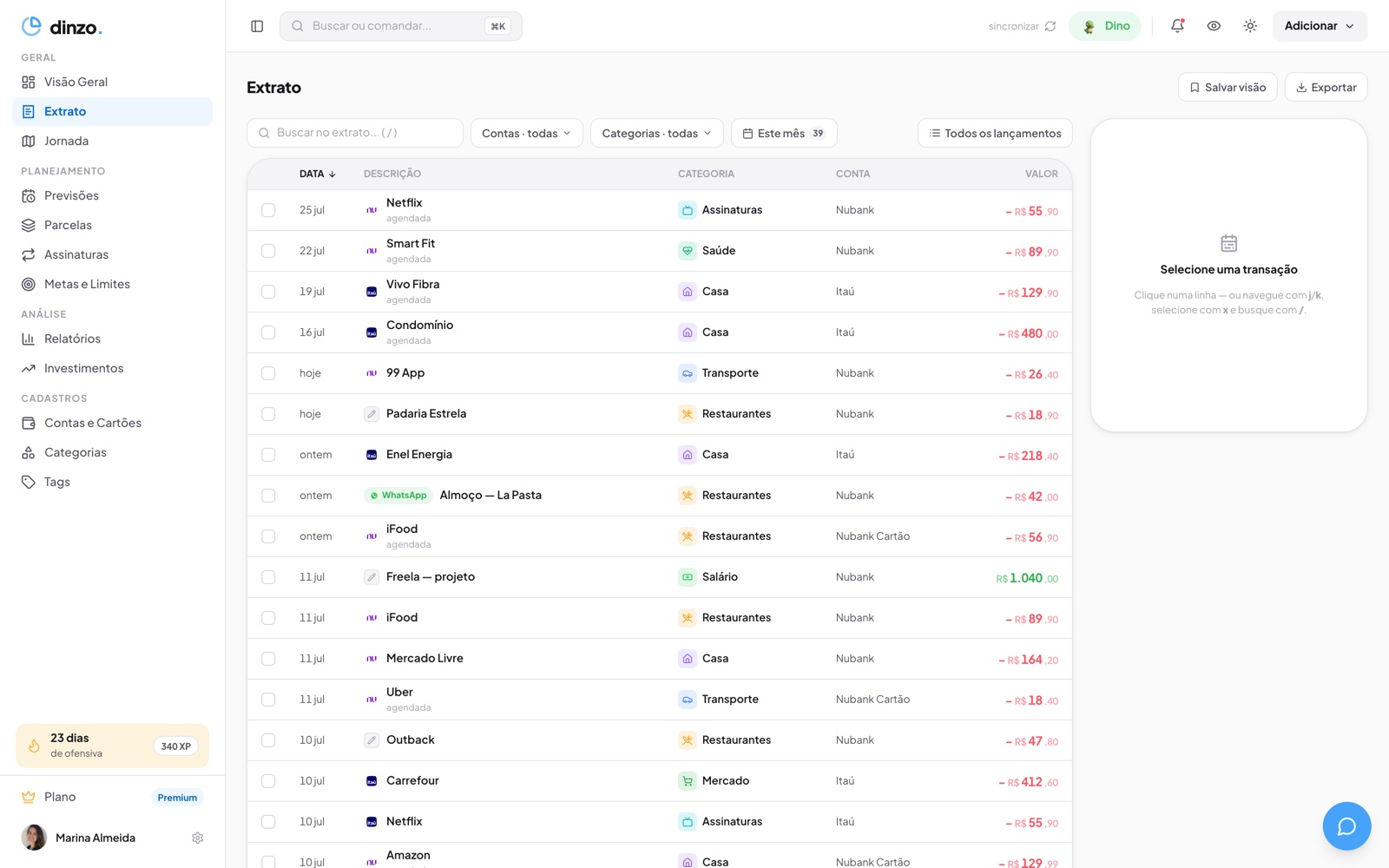Click the Exportar button

click(1326, 87)
